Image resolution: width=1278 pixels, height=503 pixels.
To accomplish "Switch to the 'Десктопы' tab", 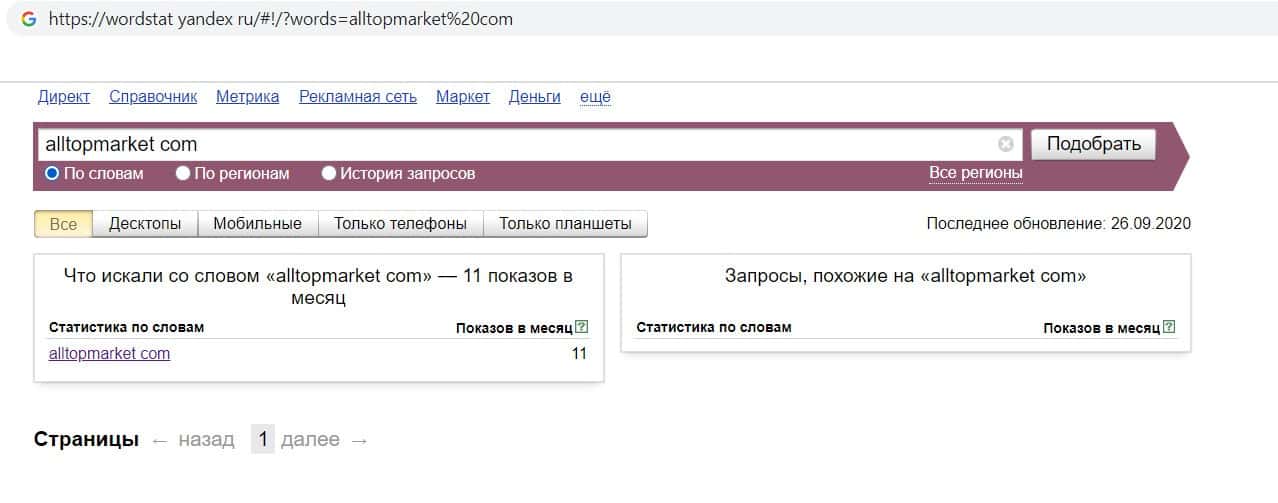I will [x=145, y=224].
